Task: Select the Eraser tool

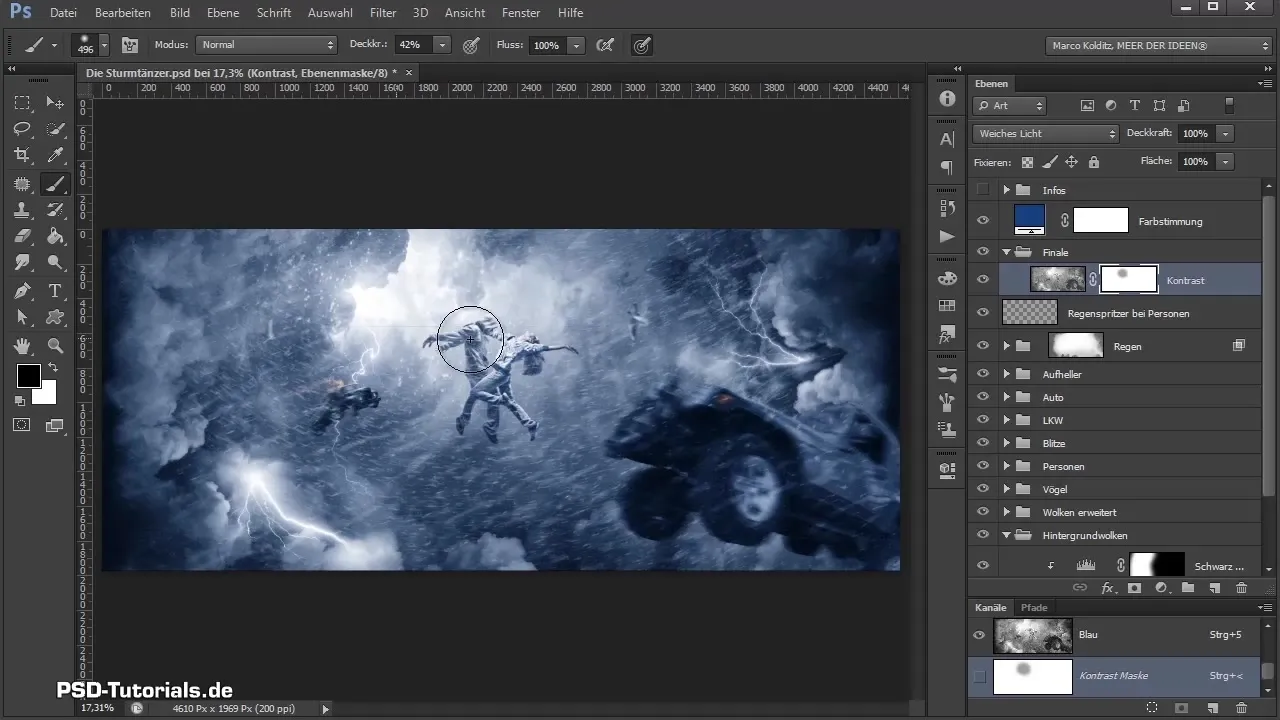Action: 23,237
